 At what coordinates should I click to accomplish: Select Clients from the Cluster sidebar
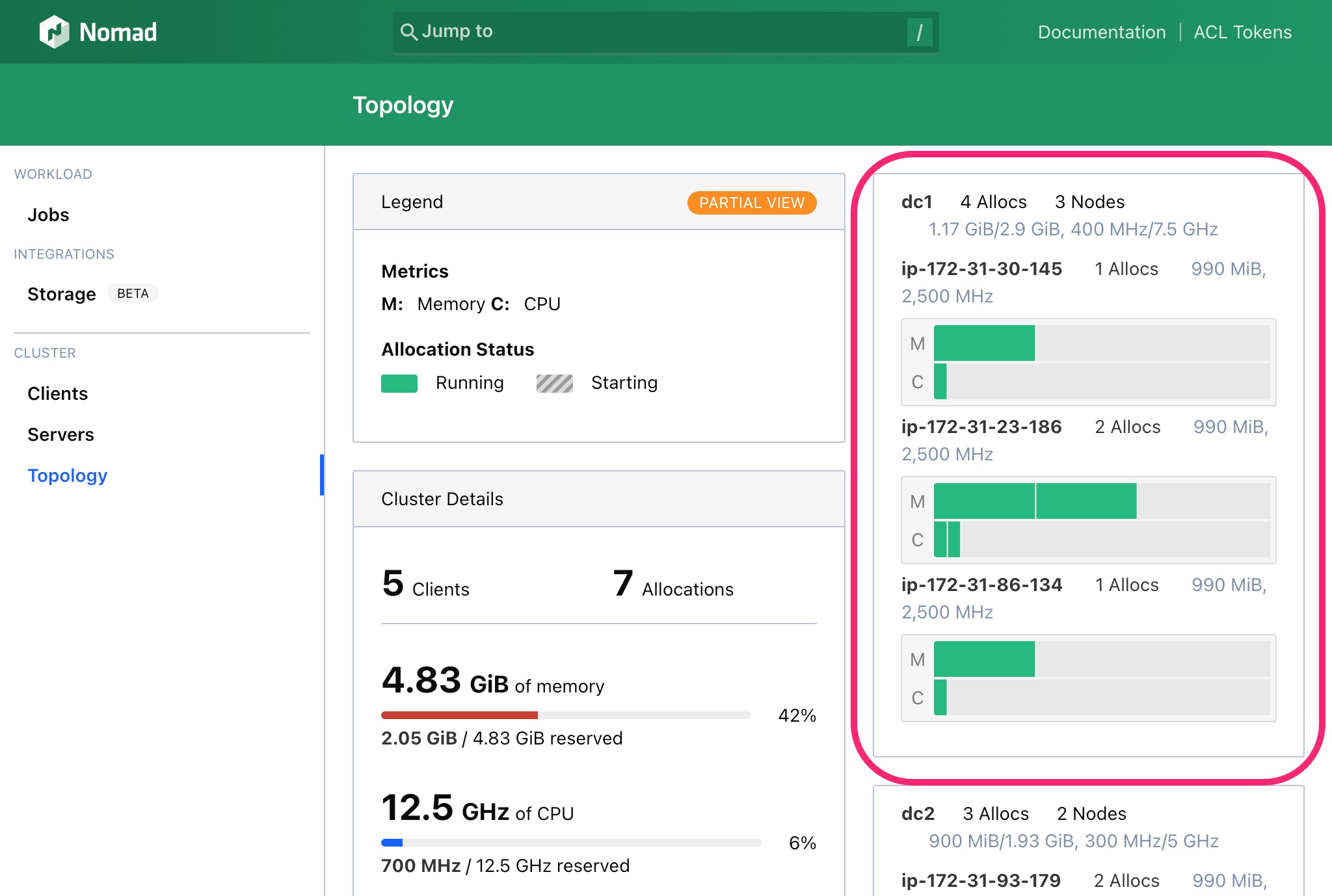tap(57, 393)
